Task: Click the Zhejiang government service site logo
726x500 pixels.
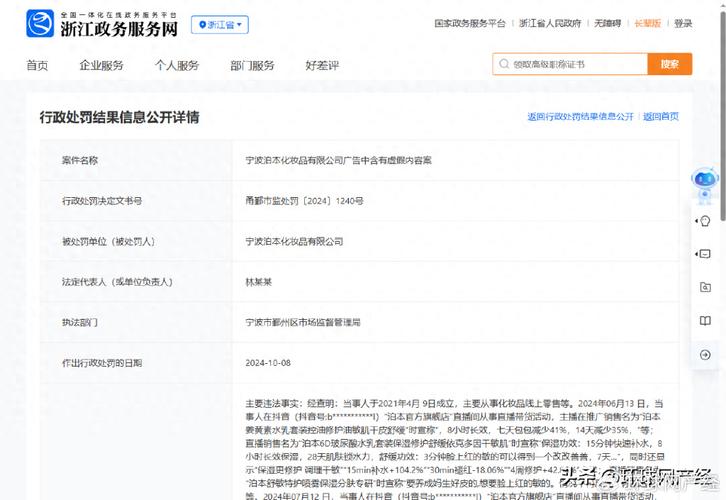Action: (x=102, y=24)
